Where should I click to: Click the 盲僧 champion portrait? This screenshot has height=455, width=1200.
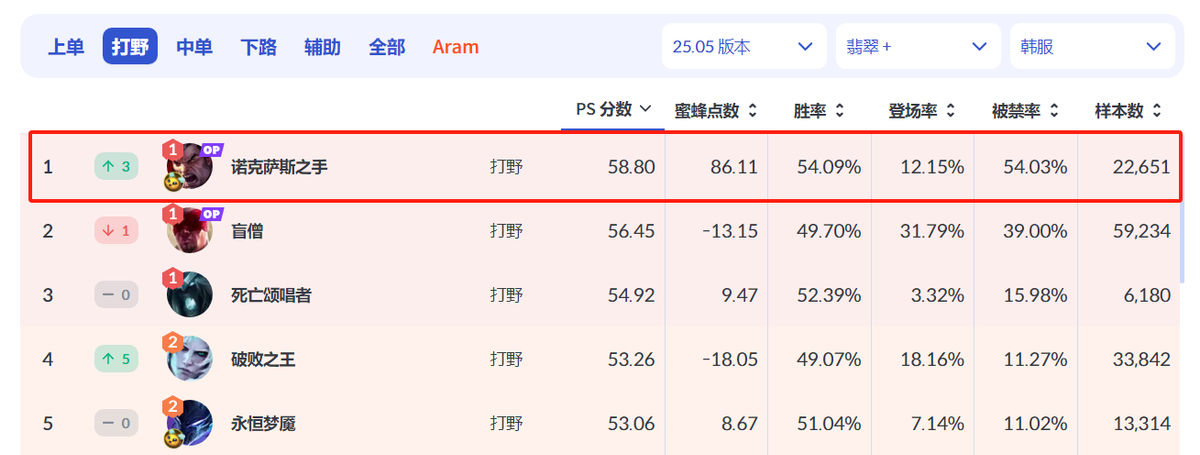[x=190, y=230]
